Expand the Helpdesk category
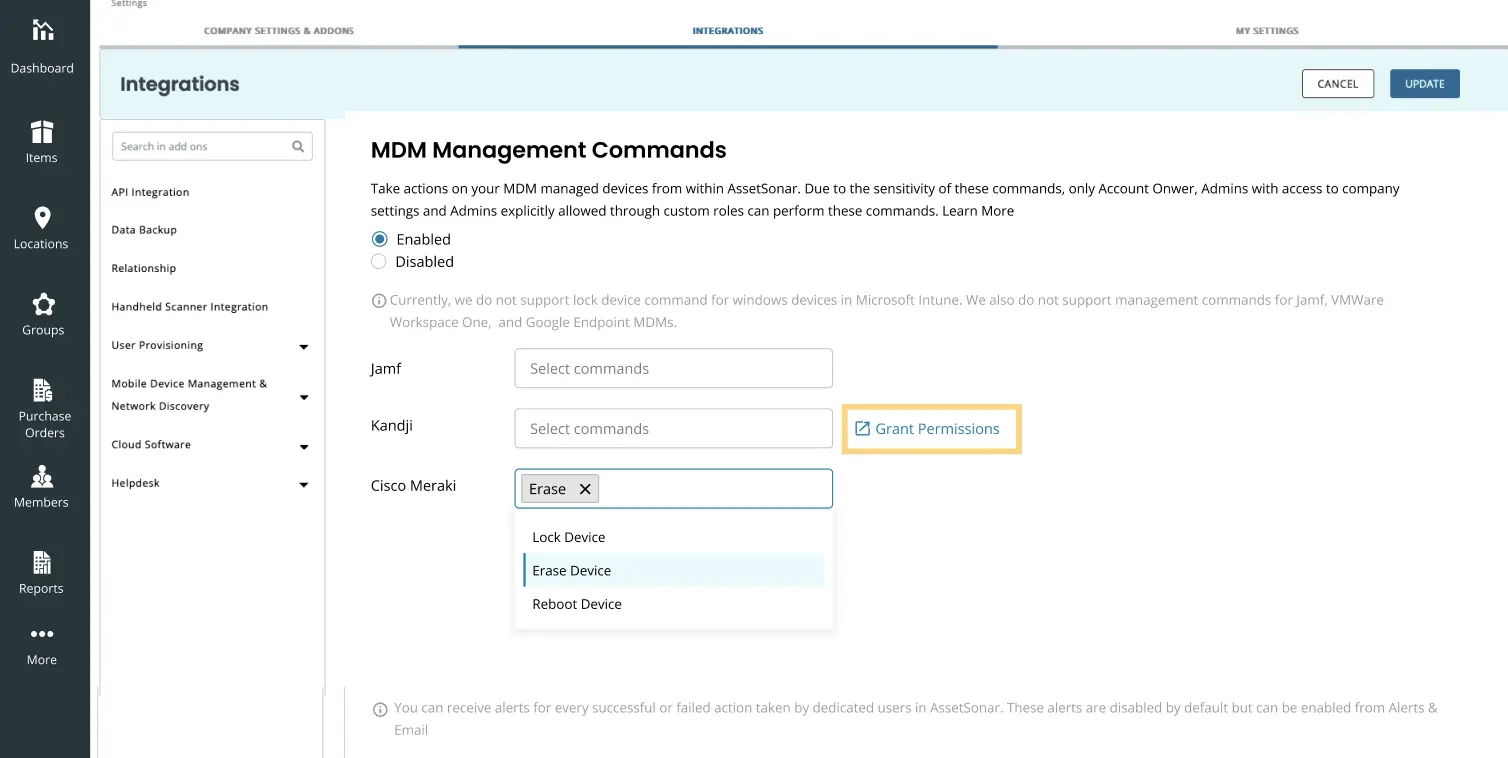 point(303,485)
